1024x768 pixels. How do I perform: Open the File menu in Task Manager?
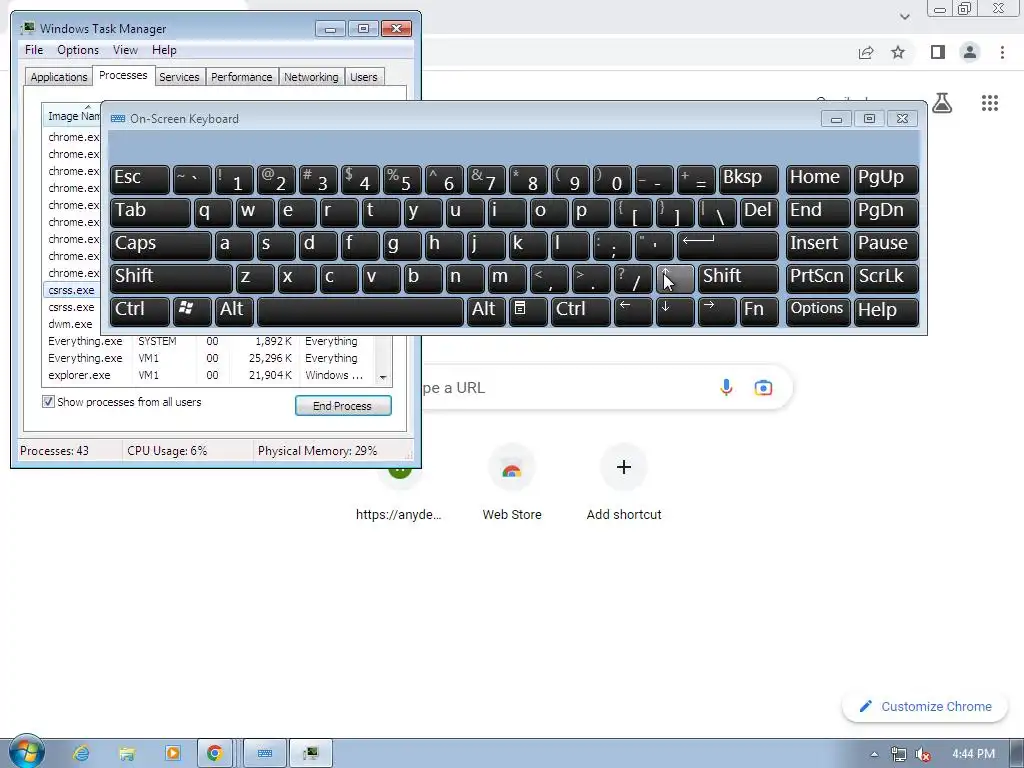tap(34, 50)
